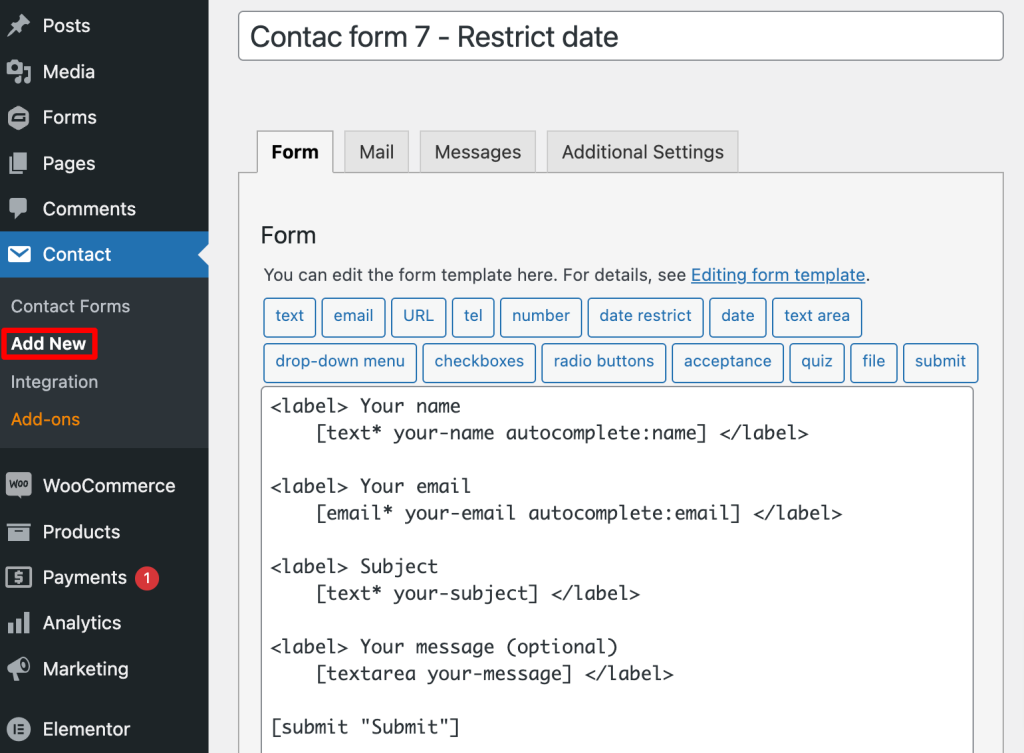This screenshot has width=1024, height=753.
Task: Click the Contact envelope icon
Action: 19,254
